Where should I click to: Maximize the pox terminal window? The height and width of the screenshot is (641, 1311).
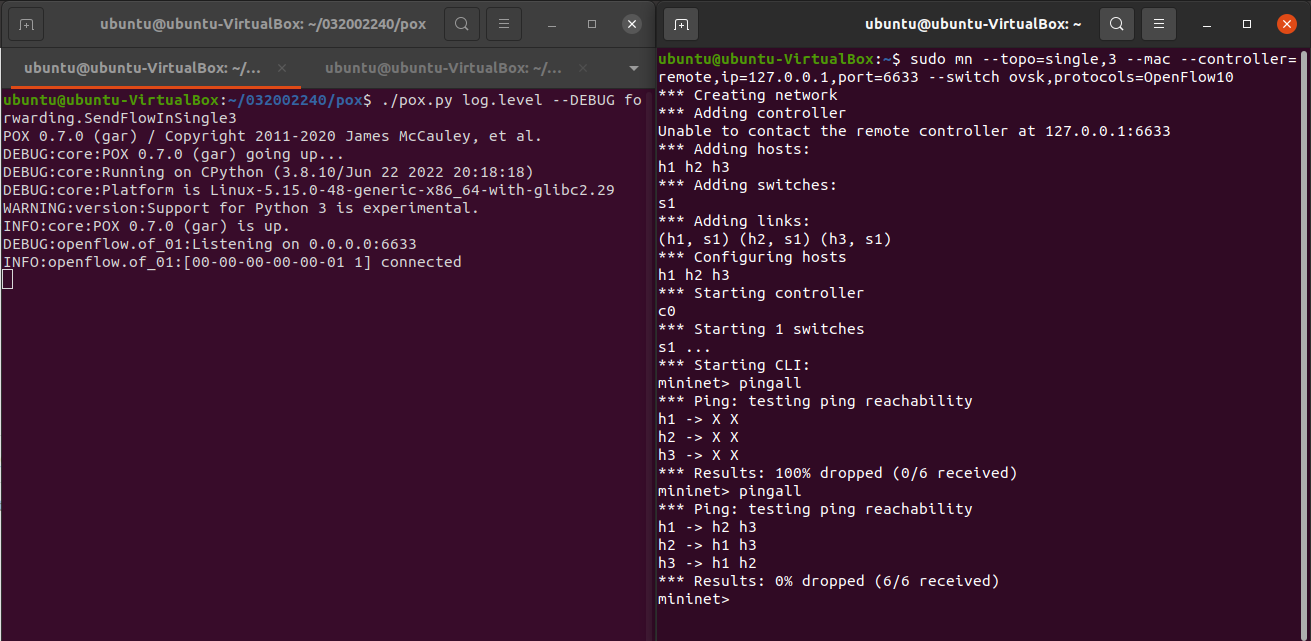(592, 23)
